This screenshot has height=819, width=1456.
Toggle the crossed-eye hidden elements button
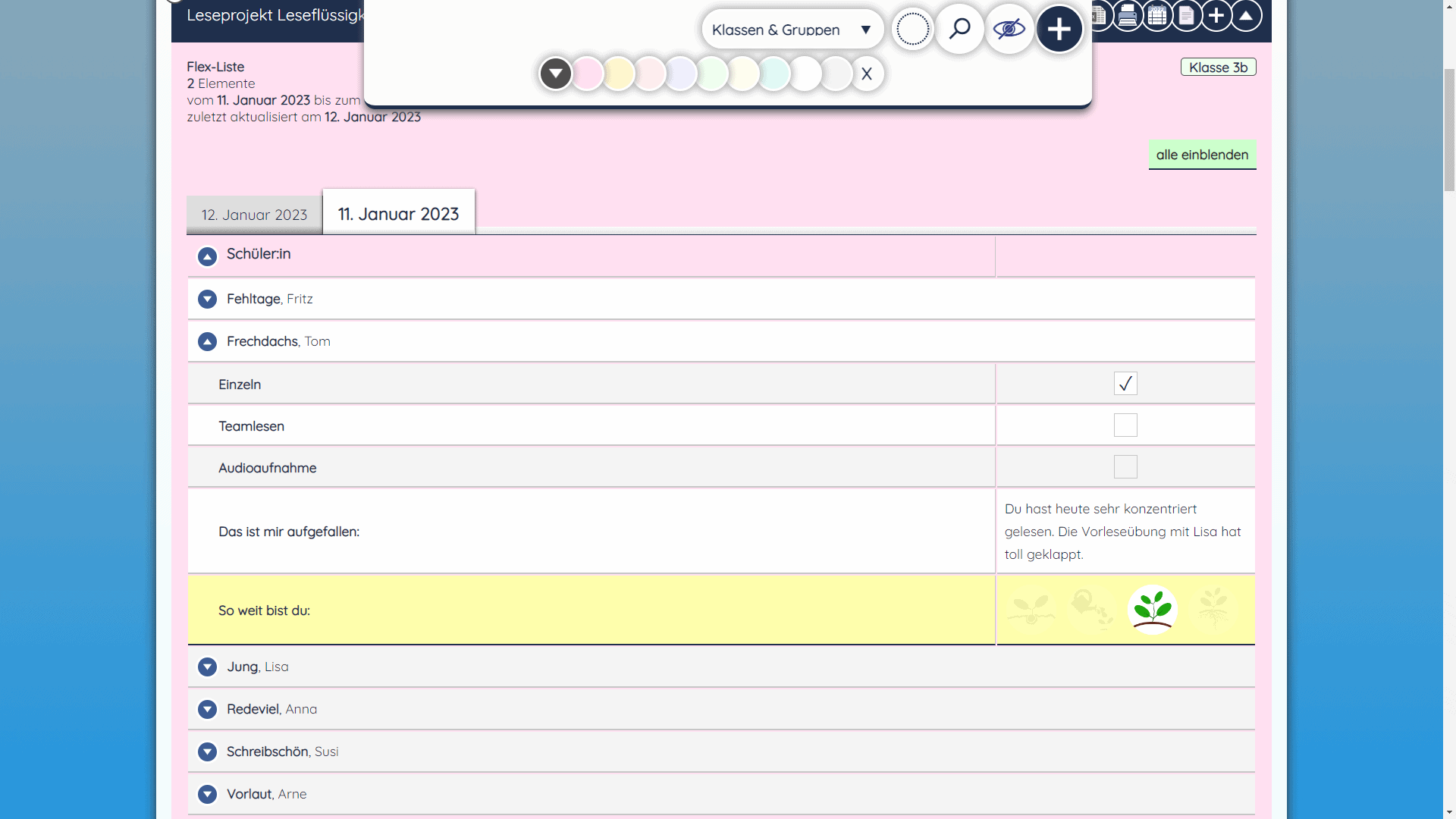pos(1009,30)
